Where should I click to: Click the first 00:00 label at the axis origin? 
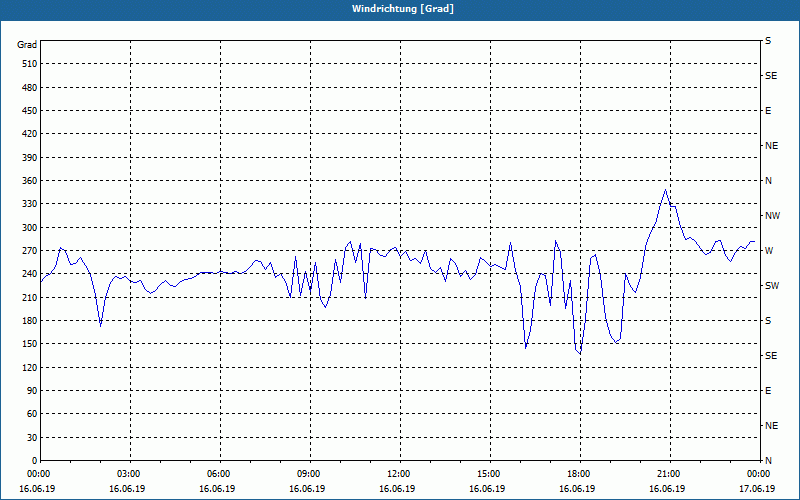tap(38, 474)
